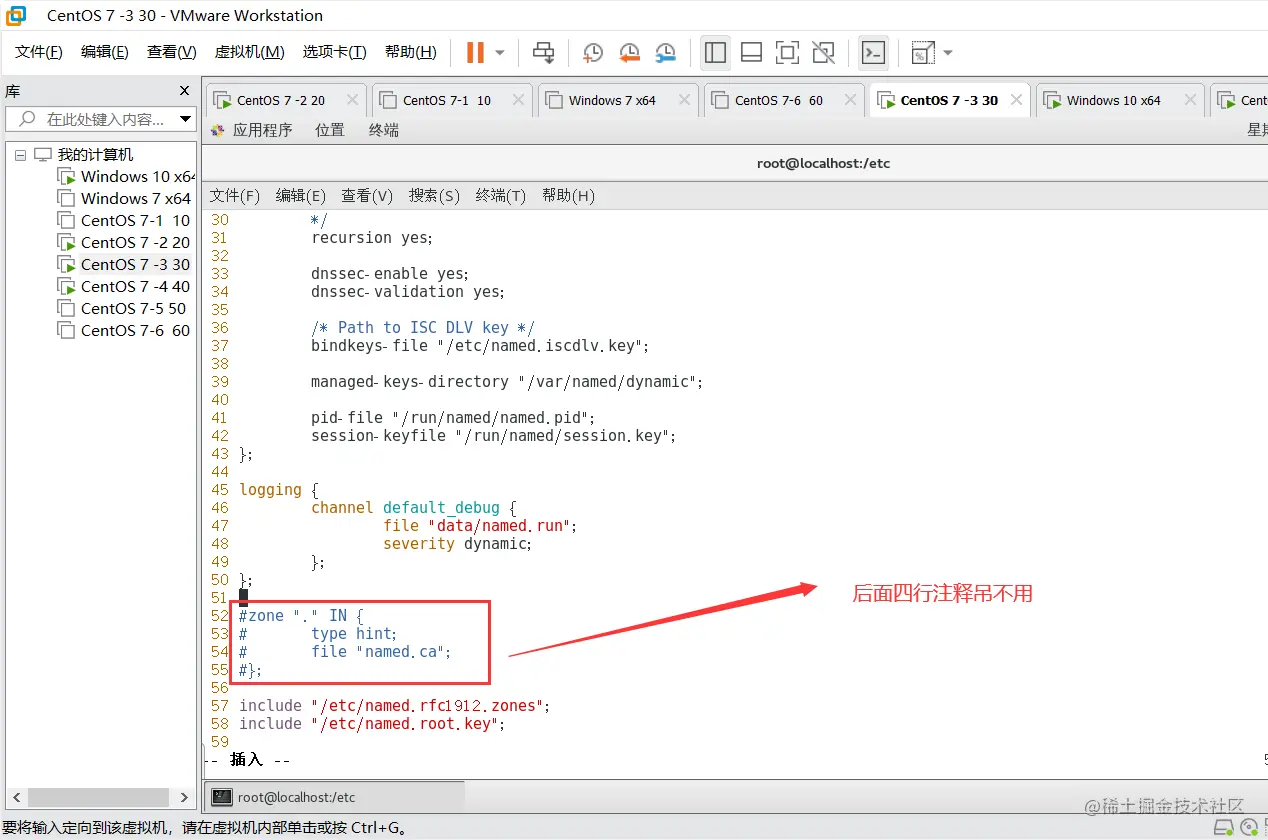1268x840 pixels.
Task: Close the Windows 7 x64 tab
Action: [x=684, y=100]
